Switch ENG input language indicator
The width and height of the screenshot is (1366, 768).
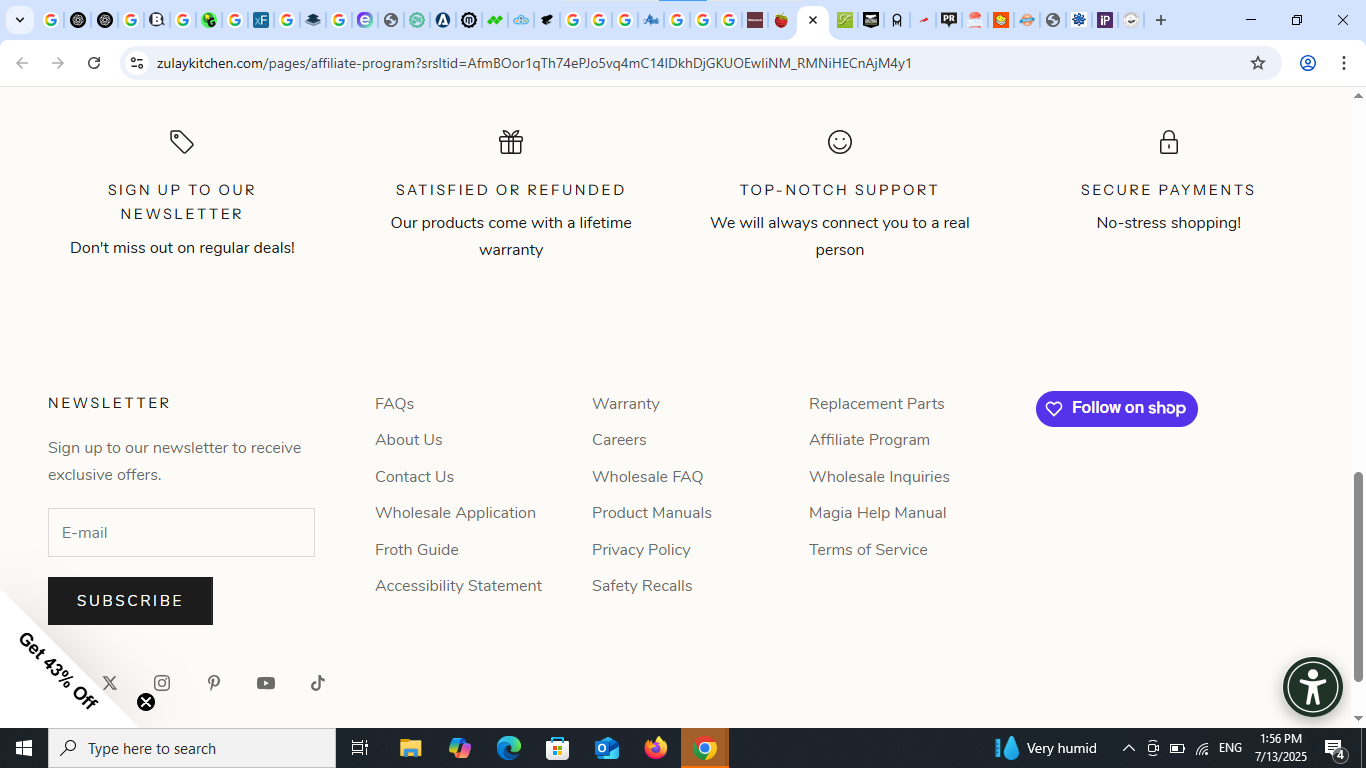1230,748
